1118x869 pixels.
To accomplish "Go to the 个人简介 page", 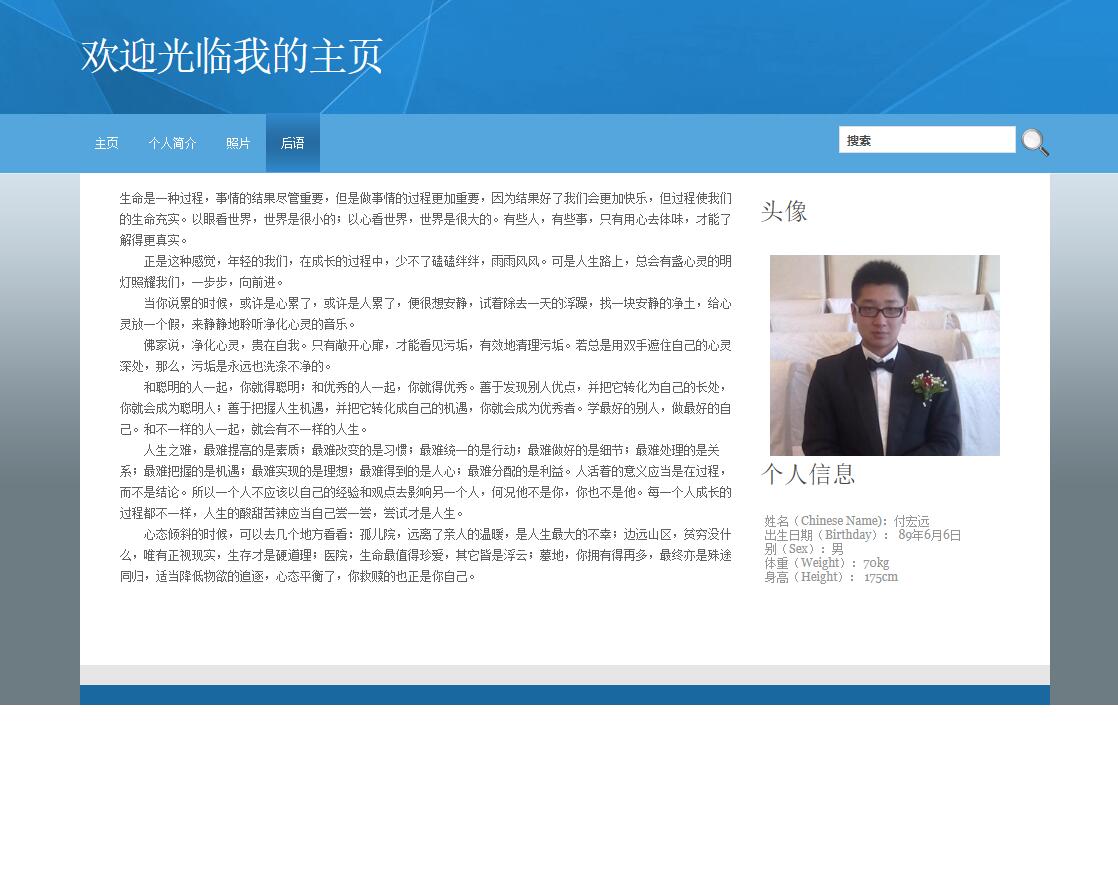I will (x=172, y=143).
